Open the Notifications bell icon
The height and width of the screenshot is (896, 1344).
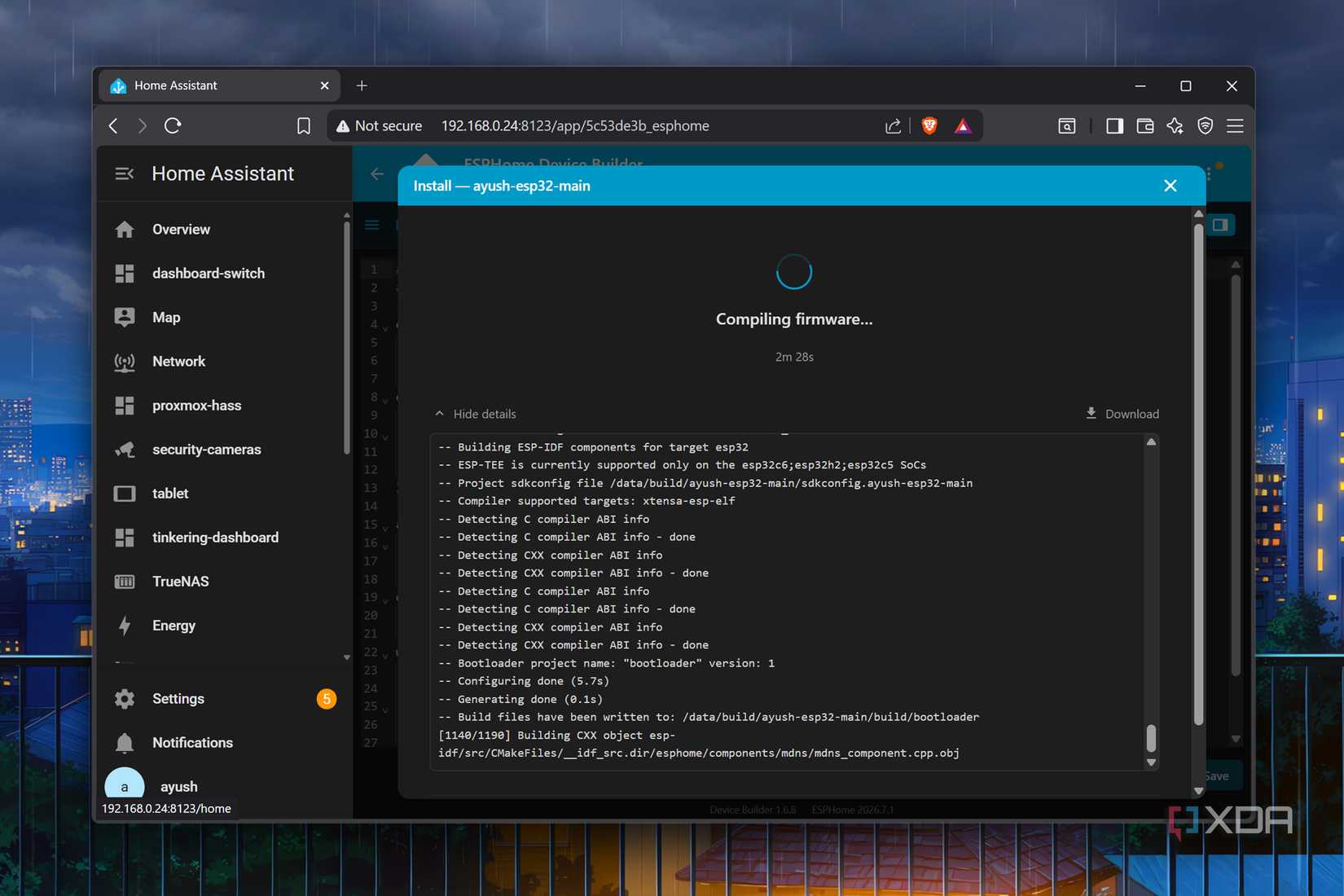click(x=125, y=743)
